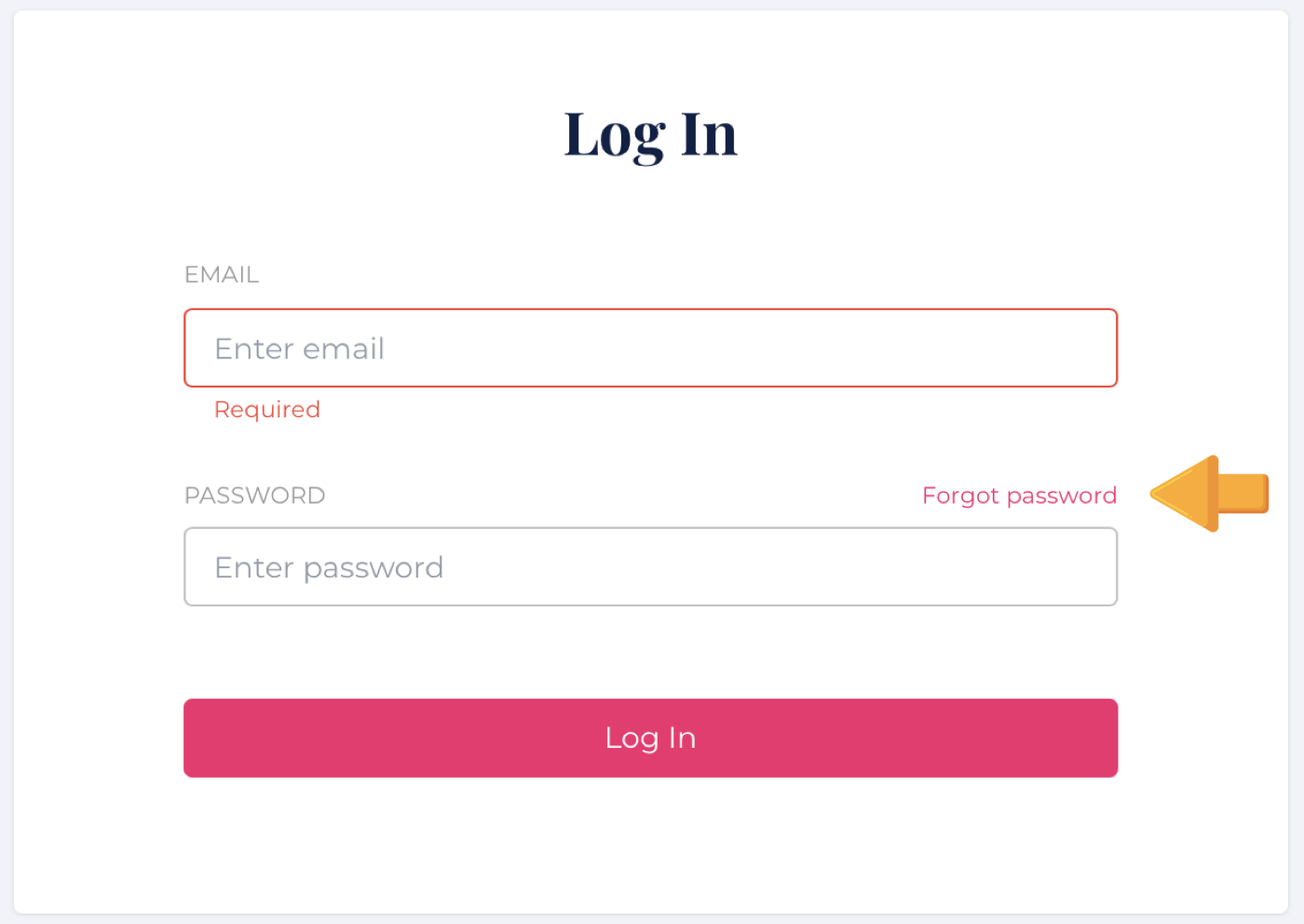The image size is (1304, 924).
Task: Click the EMAIL field label
Action: [222, 275]
